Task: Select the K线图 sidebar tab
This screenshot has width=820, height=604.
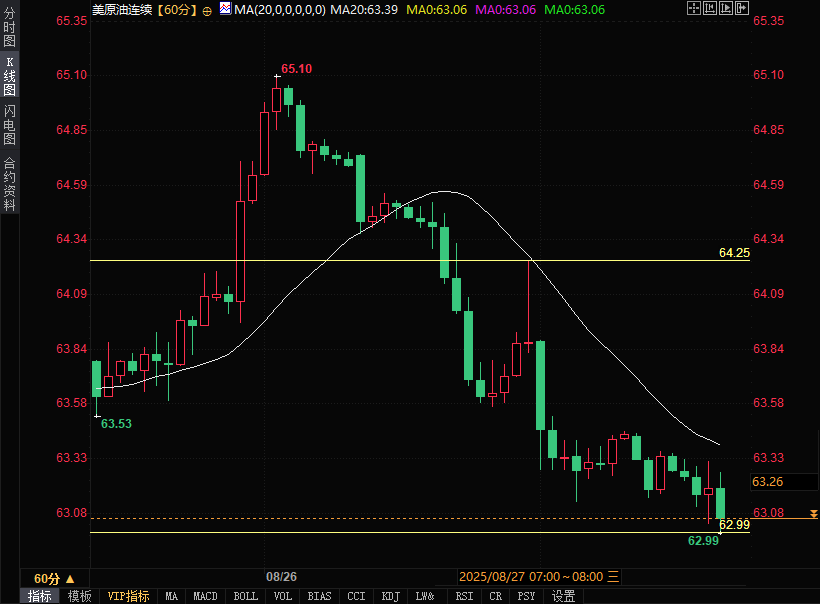Action: (9, 76)
